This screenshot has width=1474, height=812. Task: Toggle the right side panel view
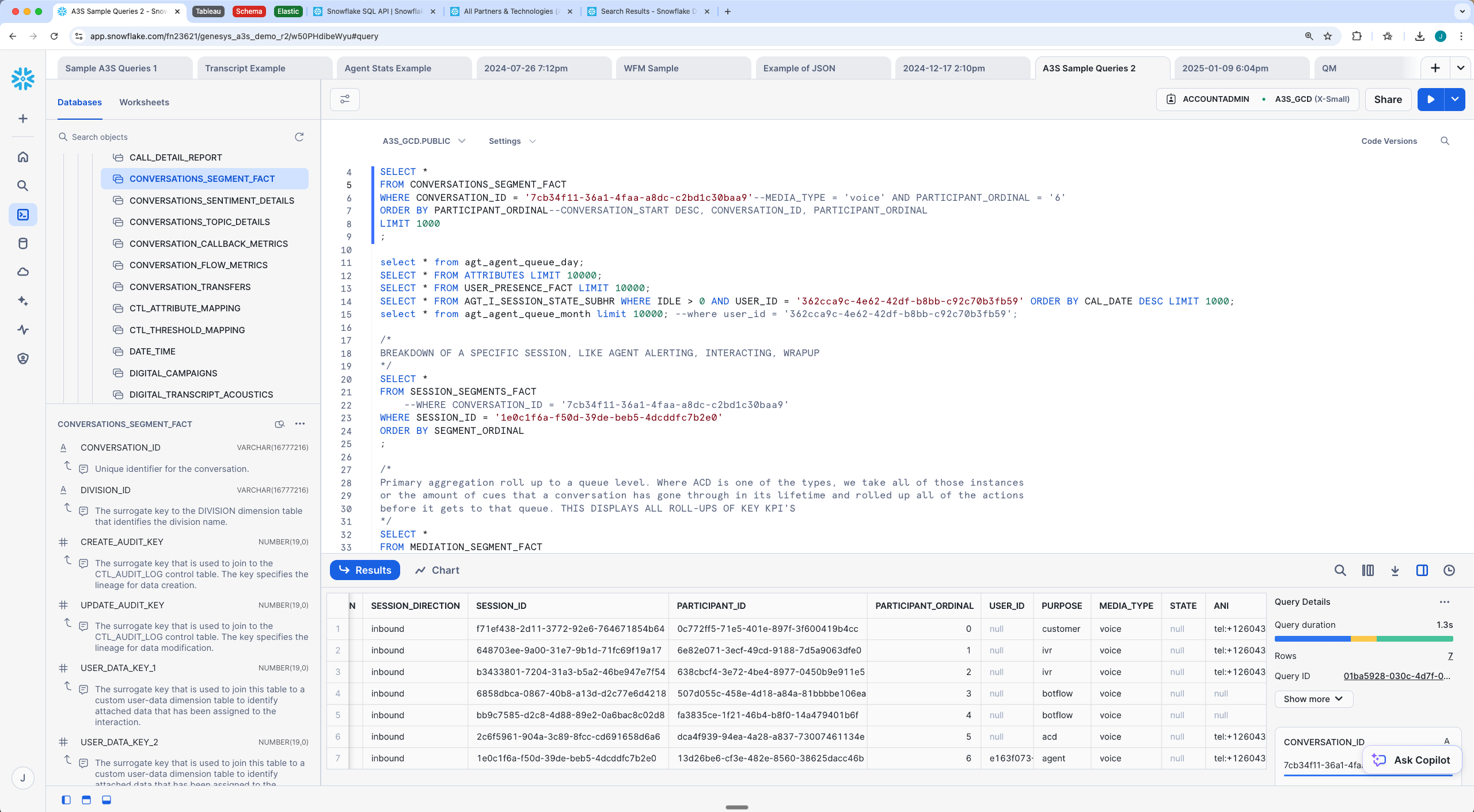pyautogui.click(x=1422, y=570)
